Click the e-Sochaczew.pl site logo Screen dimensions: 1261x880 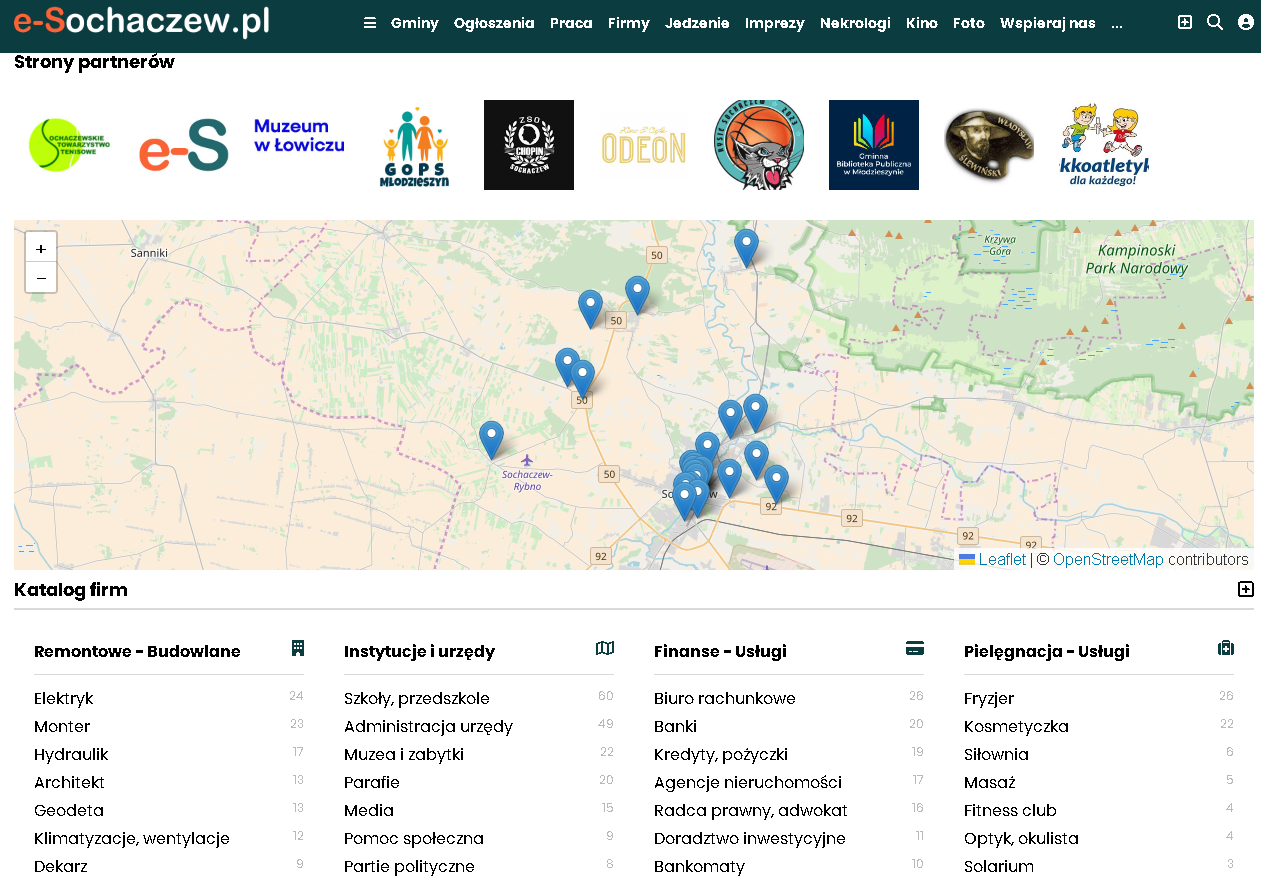pos(142,21)
